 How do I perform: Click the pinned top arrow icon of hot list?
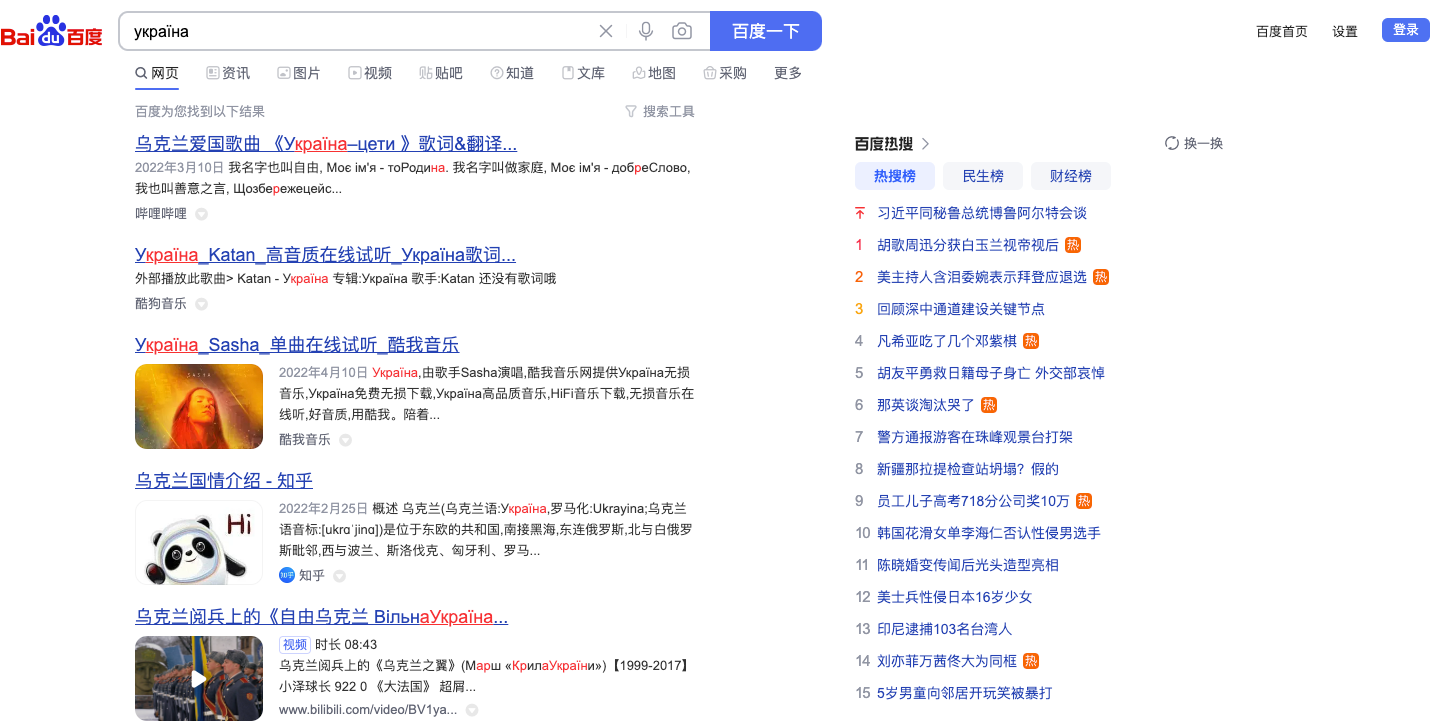(860, 213)
